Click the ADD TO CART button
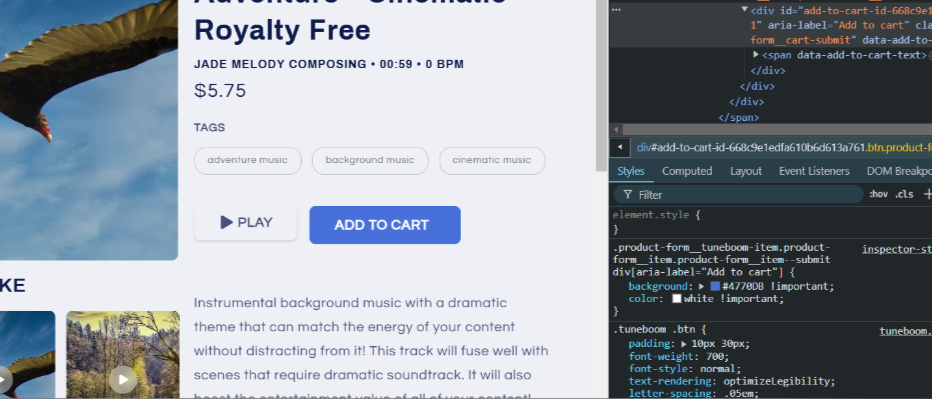 tap(385, 225)
